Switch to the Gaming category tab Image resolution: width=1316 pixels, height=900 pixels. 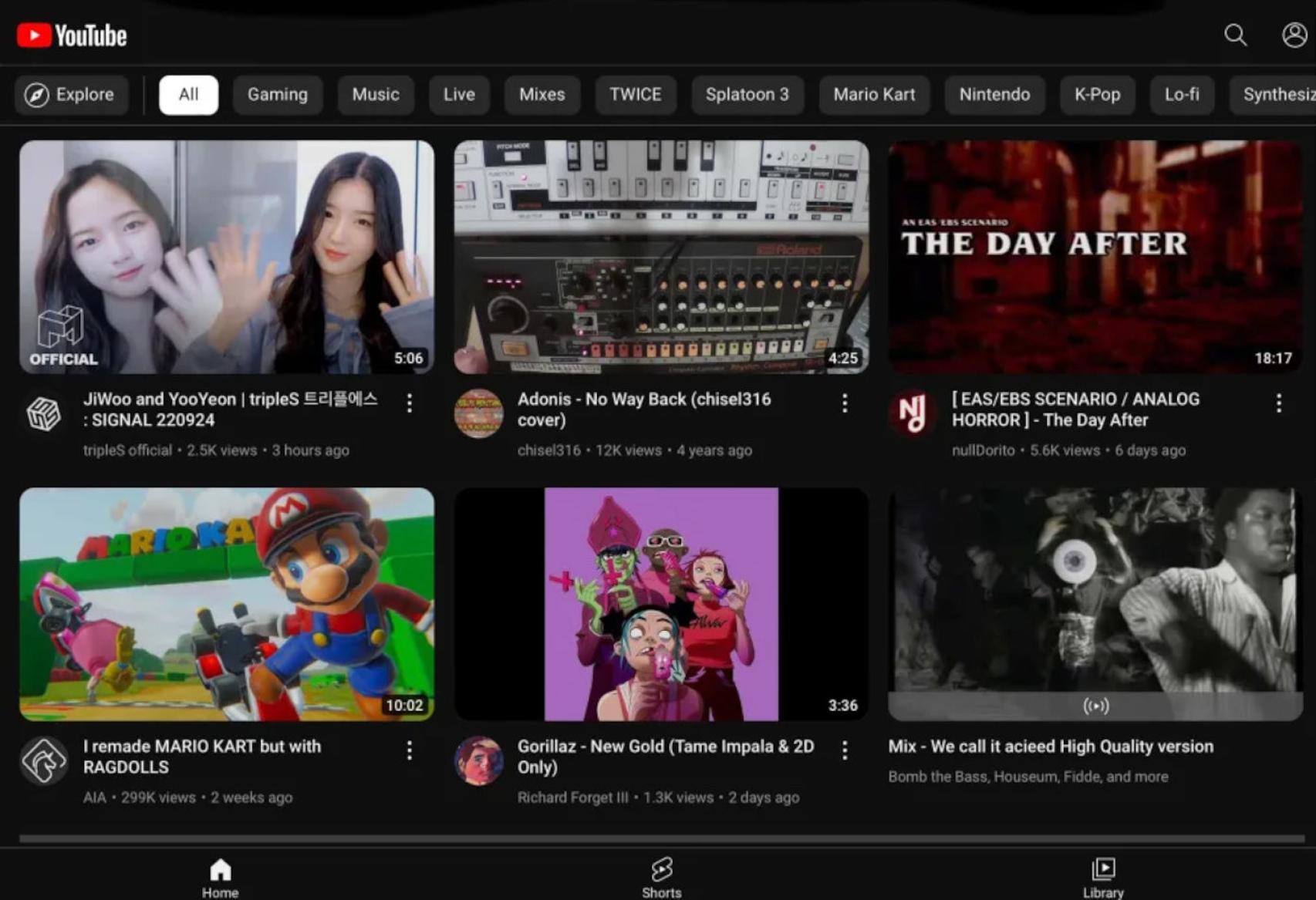(x=278, y=94)
